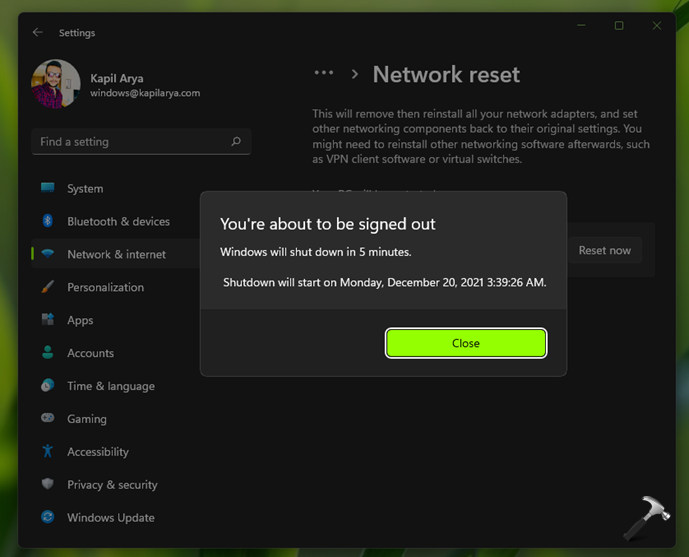The image size is (689, 557).
Task: Click Kapil Arya profile picture
Action: tap(56, 84)
